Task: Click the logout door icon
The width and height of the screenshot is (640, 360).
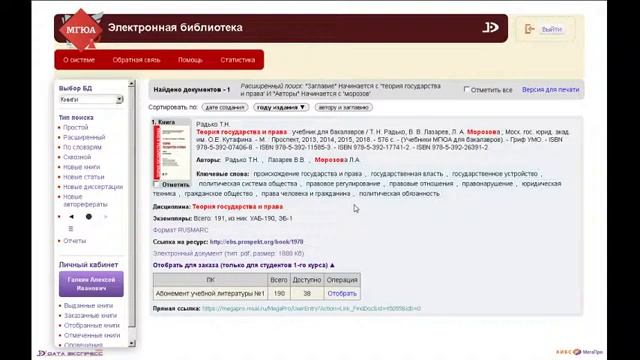Action: [x=529, y=29]
